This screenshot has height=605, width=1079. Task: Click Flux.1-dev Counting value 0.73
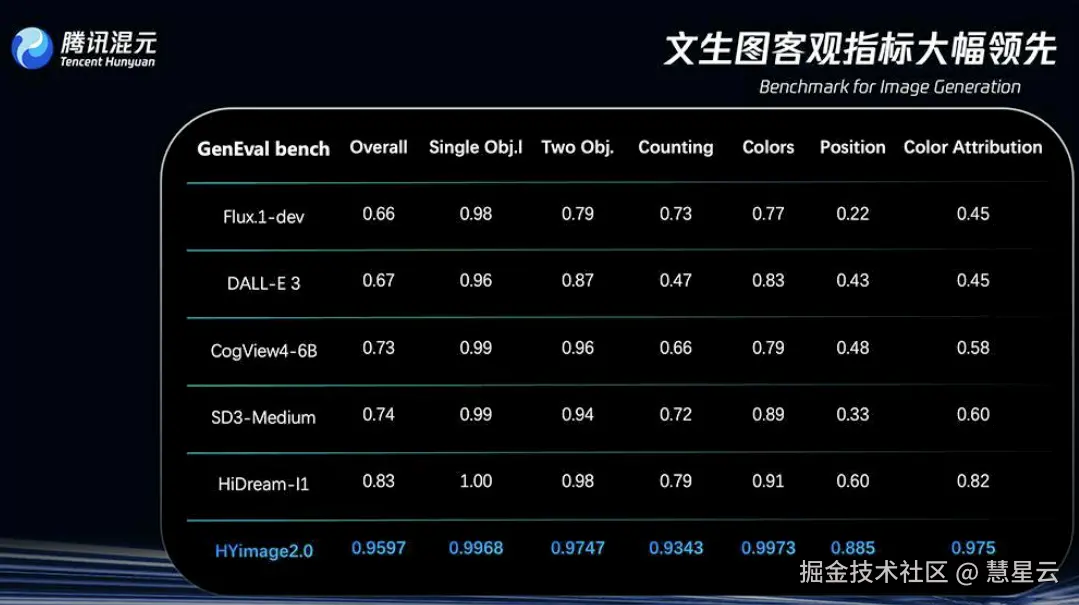pos(676,214)
